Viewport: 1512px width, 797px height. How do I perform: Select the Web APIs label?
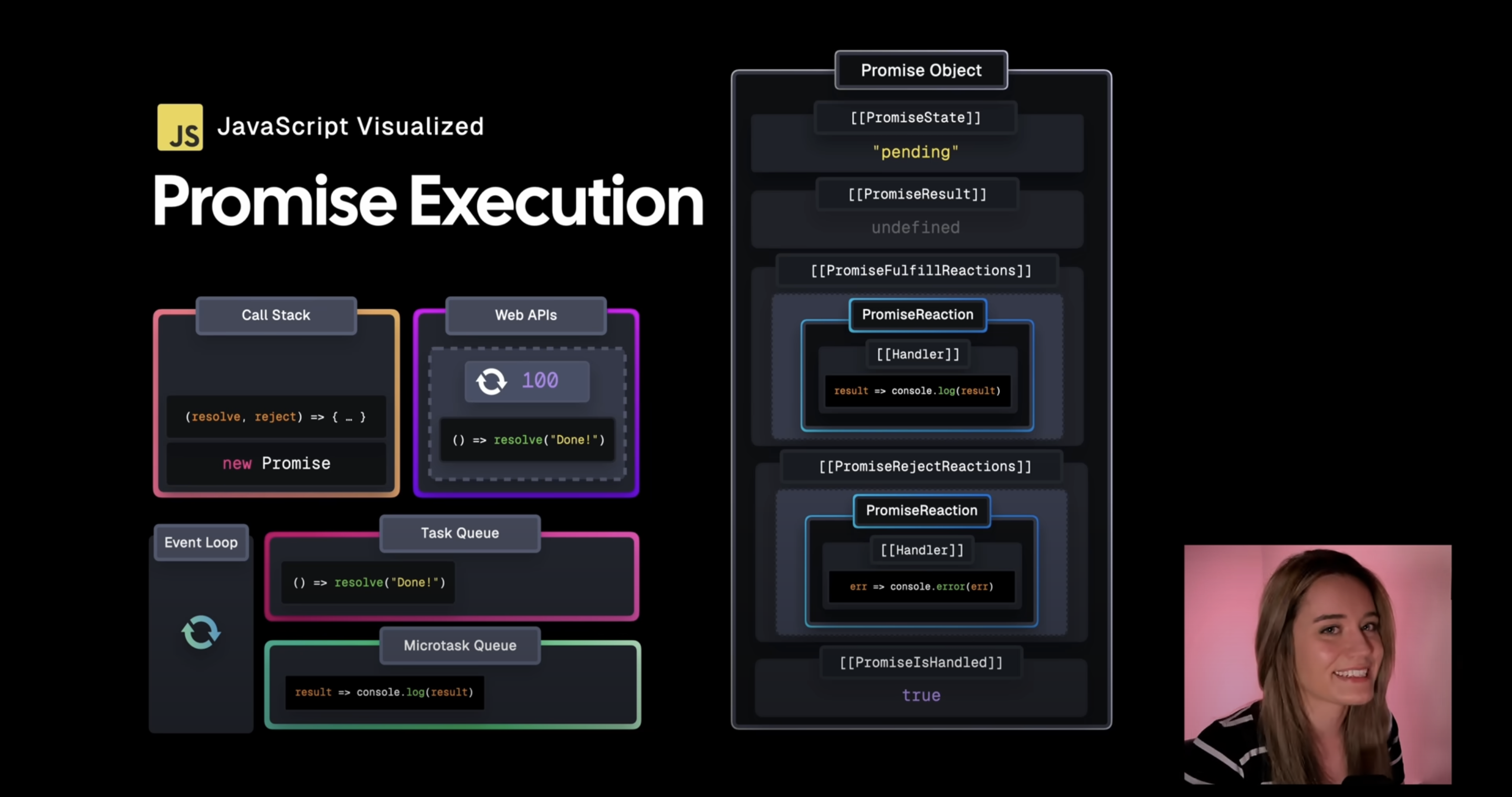[x=526, y=315]
